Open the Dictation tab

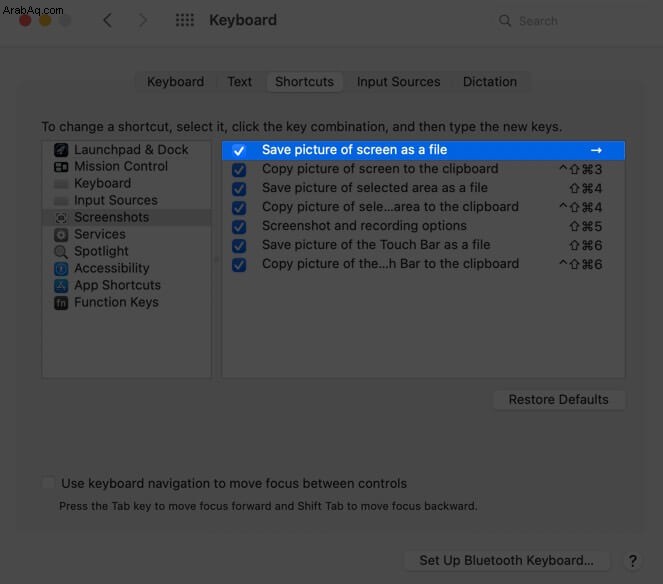(490, 82)
